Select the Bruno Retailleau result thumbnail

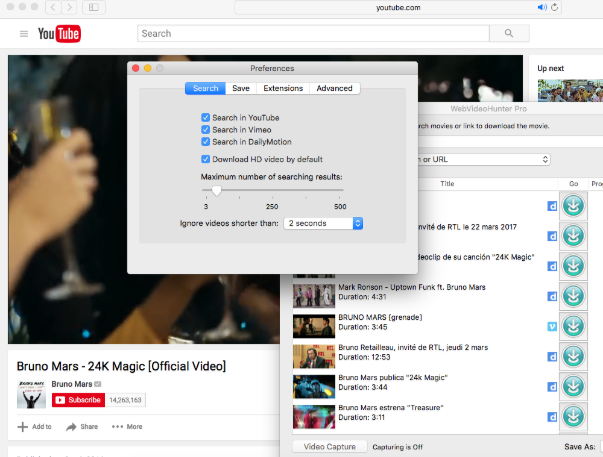tap(314, 356)
